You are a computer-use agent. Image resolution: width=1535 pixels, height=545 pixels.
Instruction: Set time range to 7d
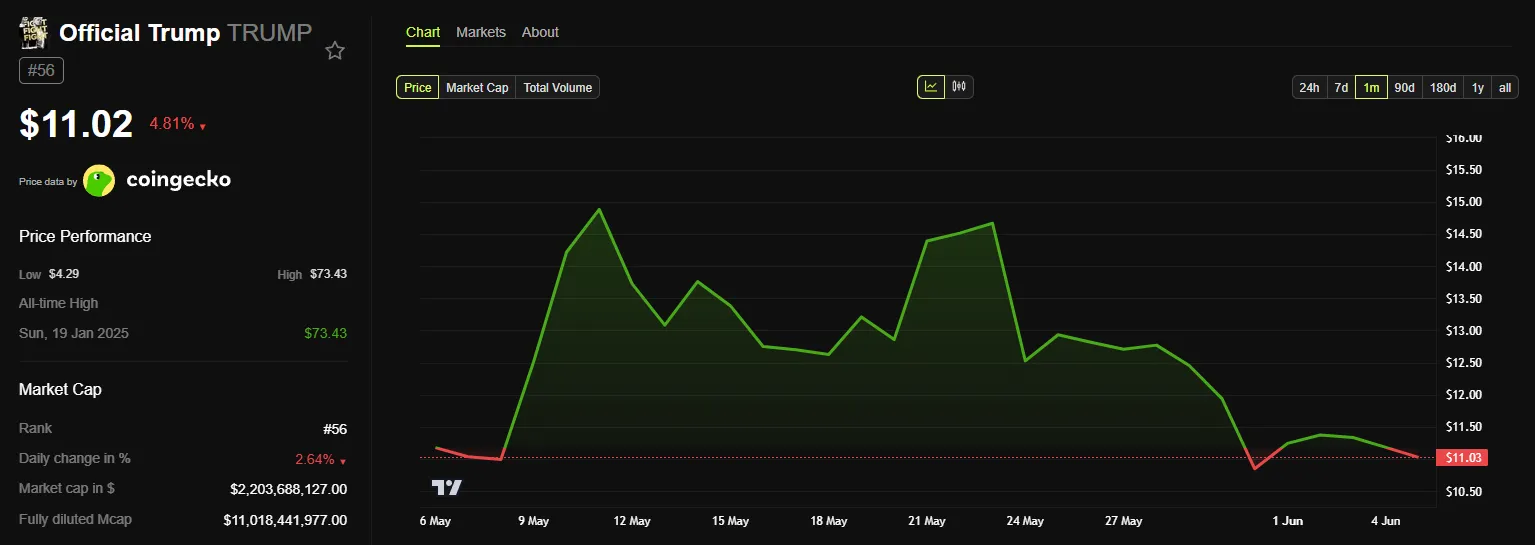click(x=1341, y=88)
